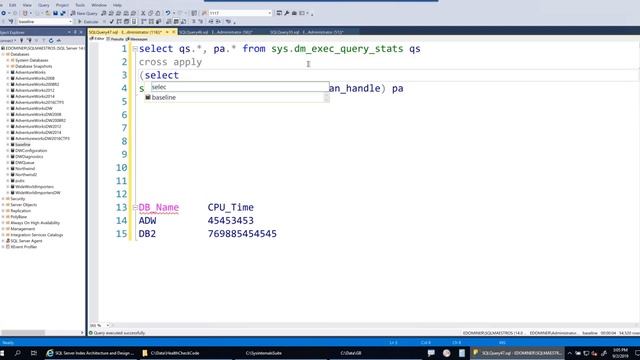
Task: Open the Window menu
Action: [x=99, y=5]
